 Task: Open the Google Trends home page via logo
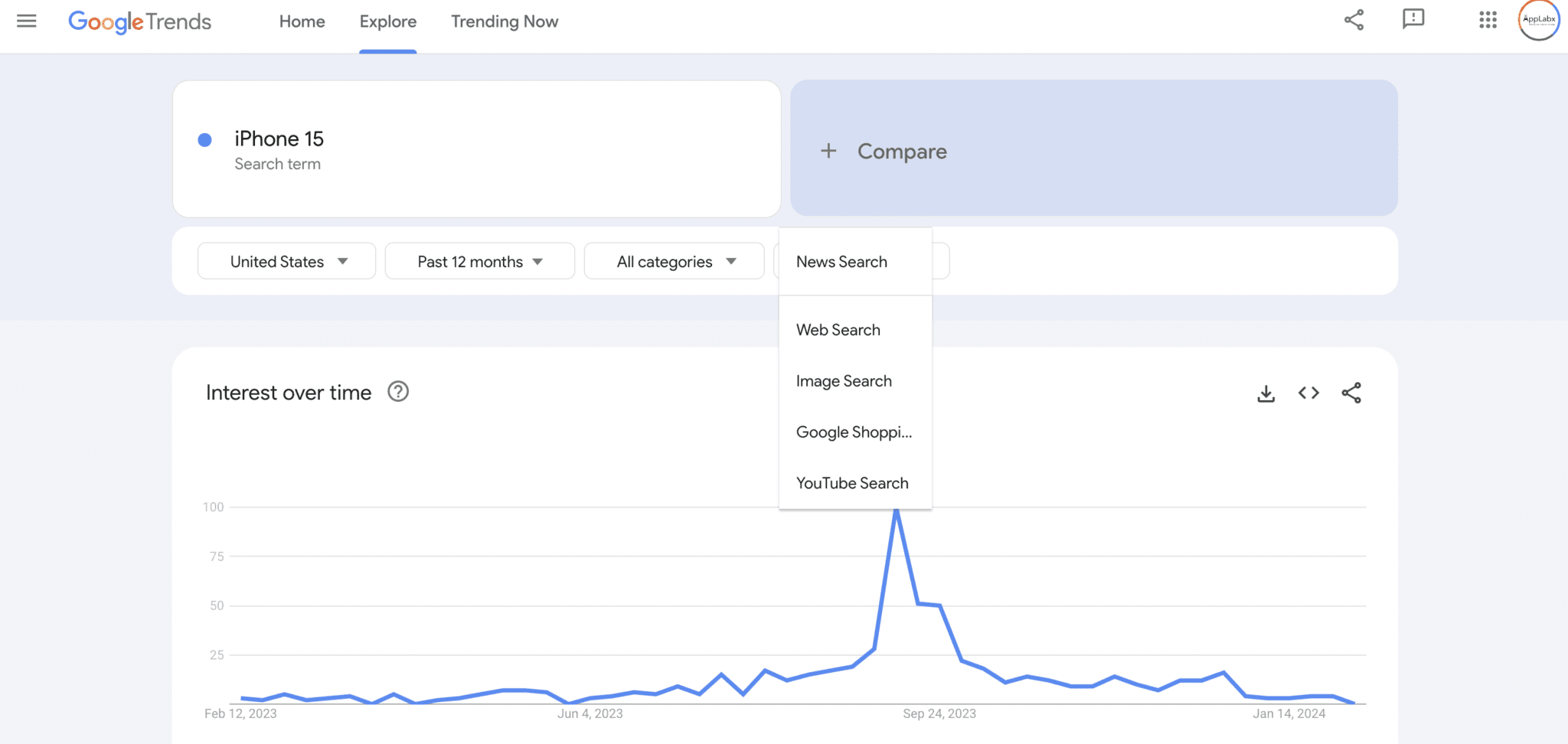pyautogui.click(x=140, y=21)
